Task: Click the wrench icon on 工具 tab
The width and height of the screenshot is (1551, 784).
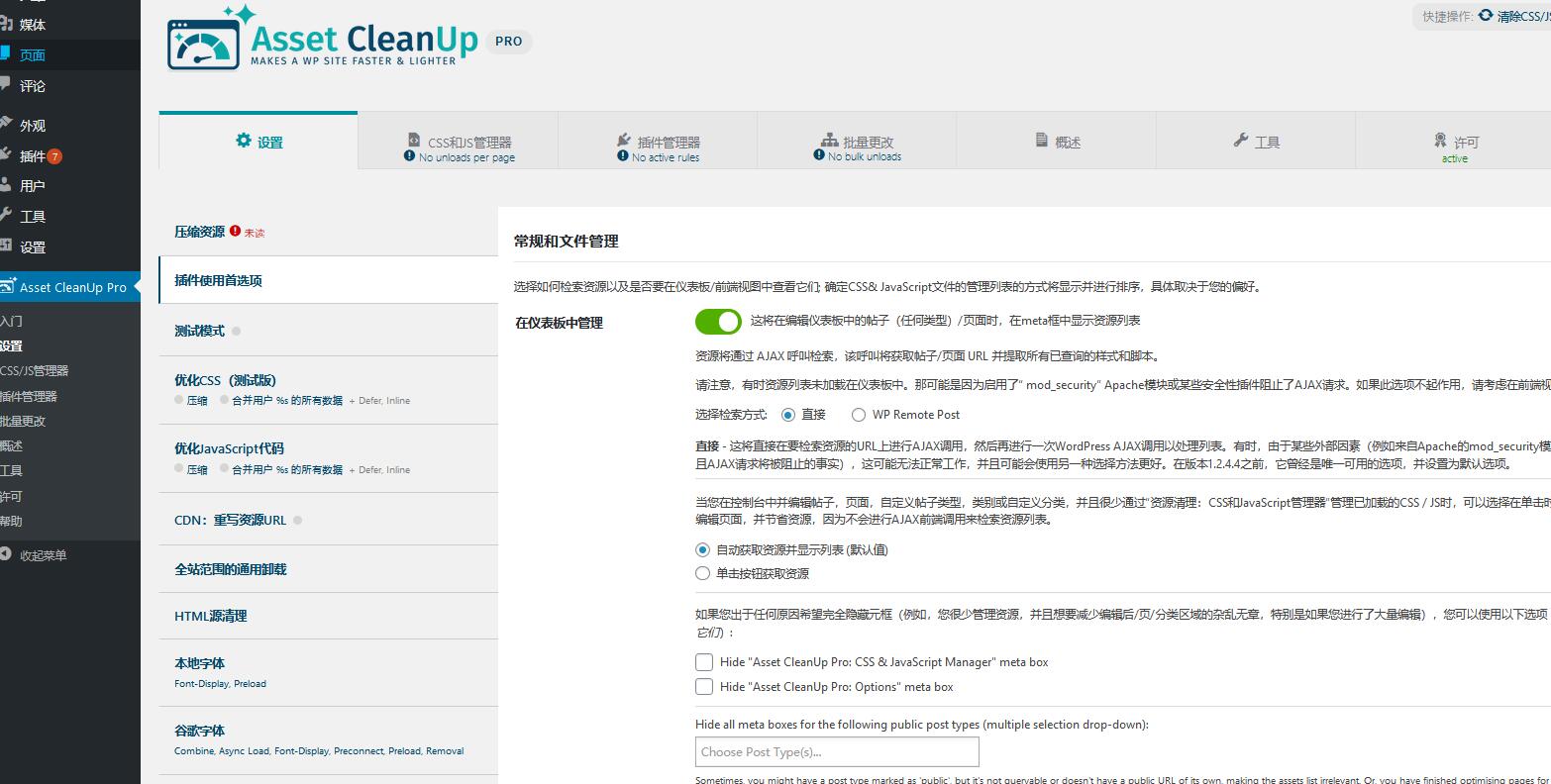Action: click(1240, 141)
